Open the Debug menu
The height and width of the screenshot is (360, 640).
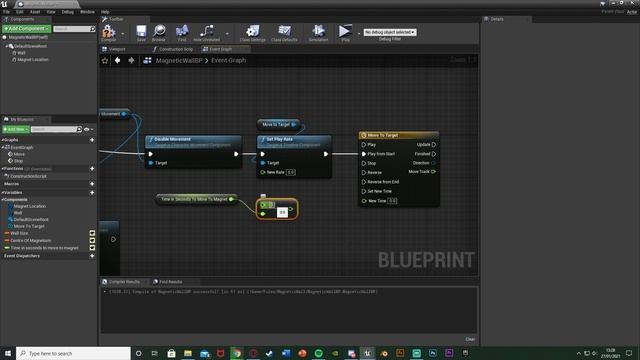(x=67, y=12)
